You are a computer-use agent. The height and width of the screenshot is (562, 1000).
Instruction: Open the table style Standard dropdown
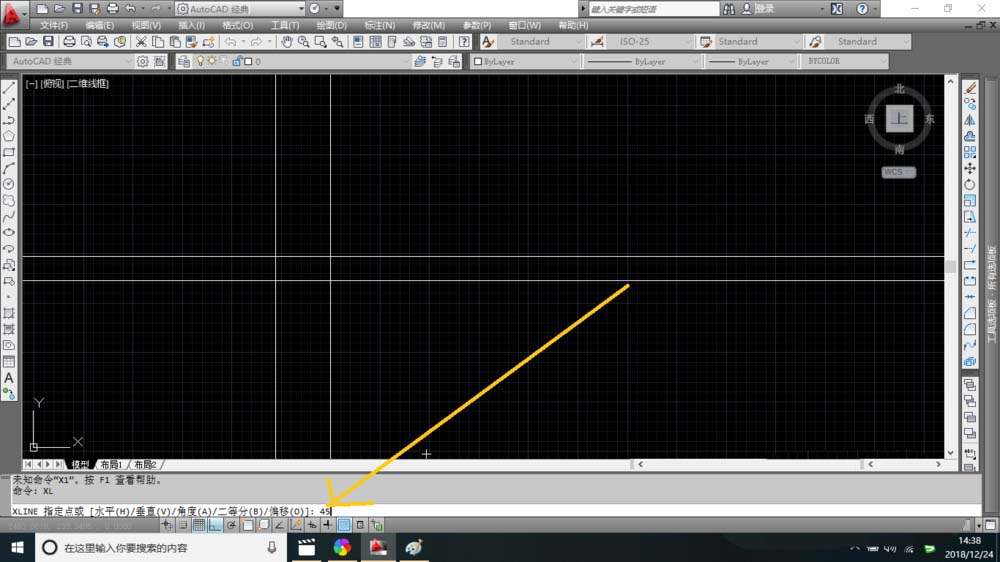[x=758, y=41]
